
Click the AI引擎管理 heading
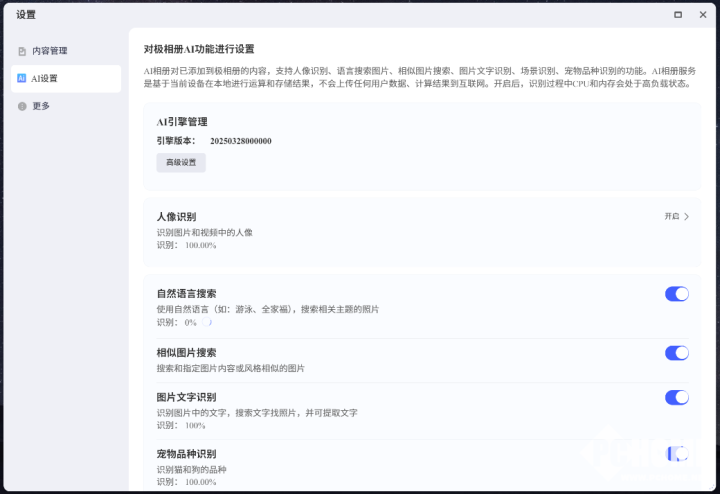point(182,122)
